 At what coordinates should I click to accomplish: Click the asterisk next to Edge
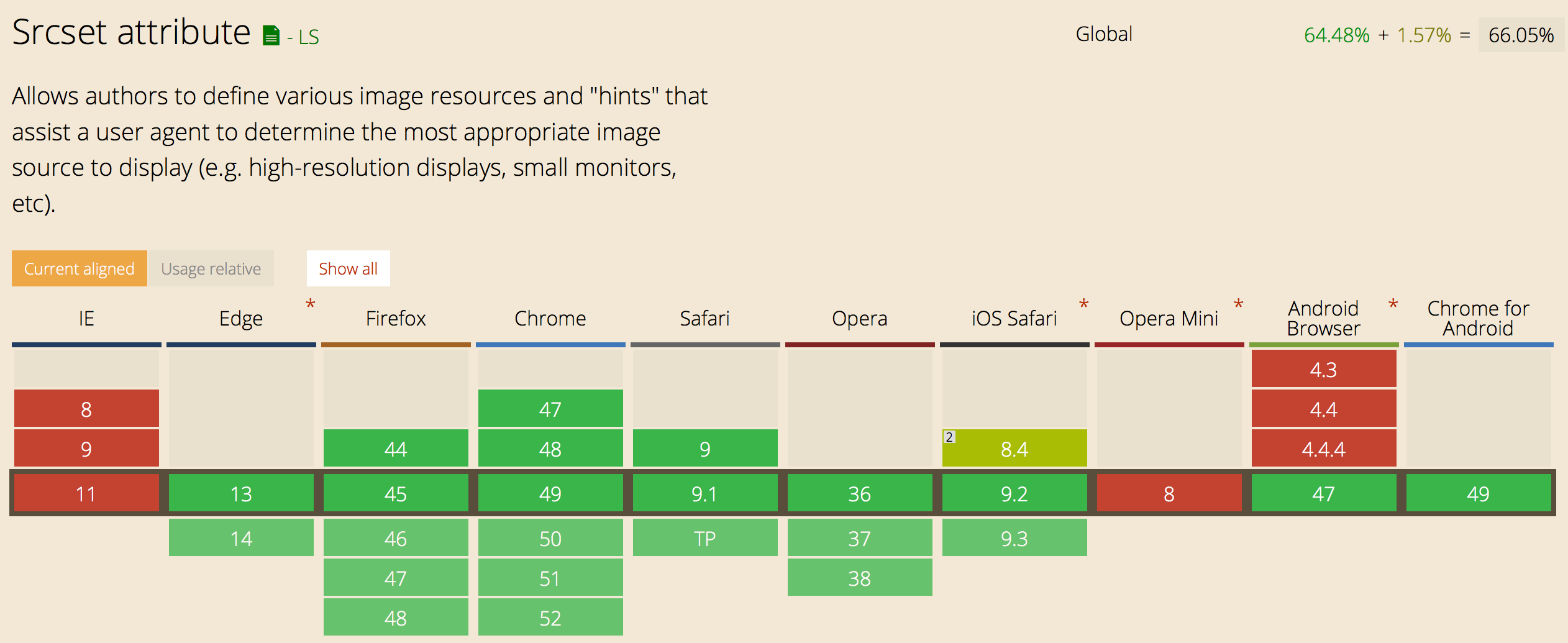[311, 304]
